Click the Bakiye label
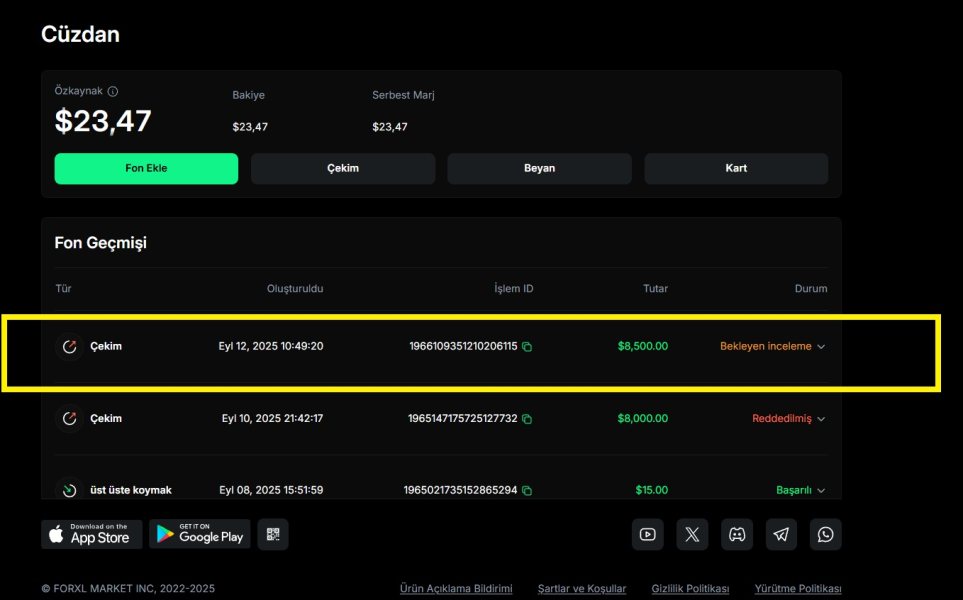 (x=248, y=95)
